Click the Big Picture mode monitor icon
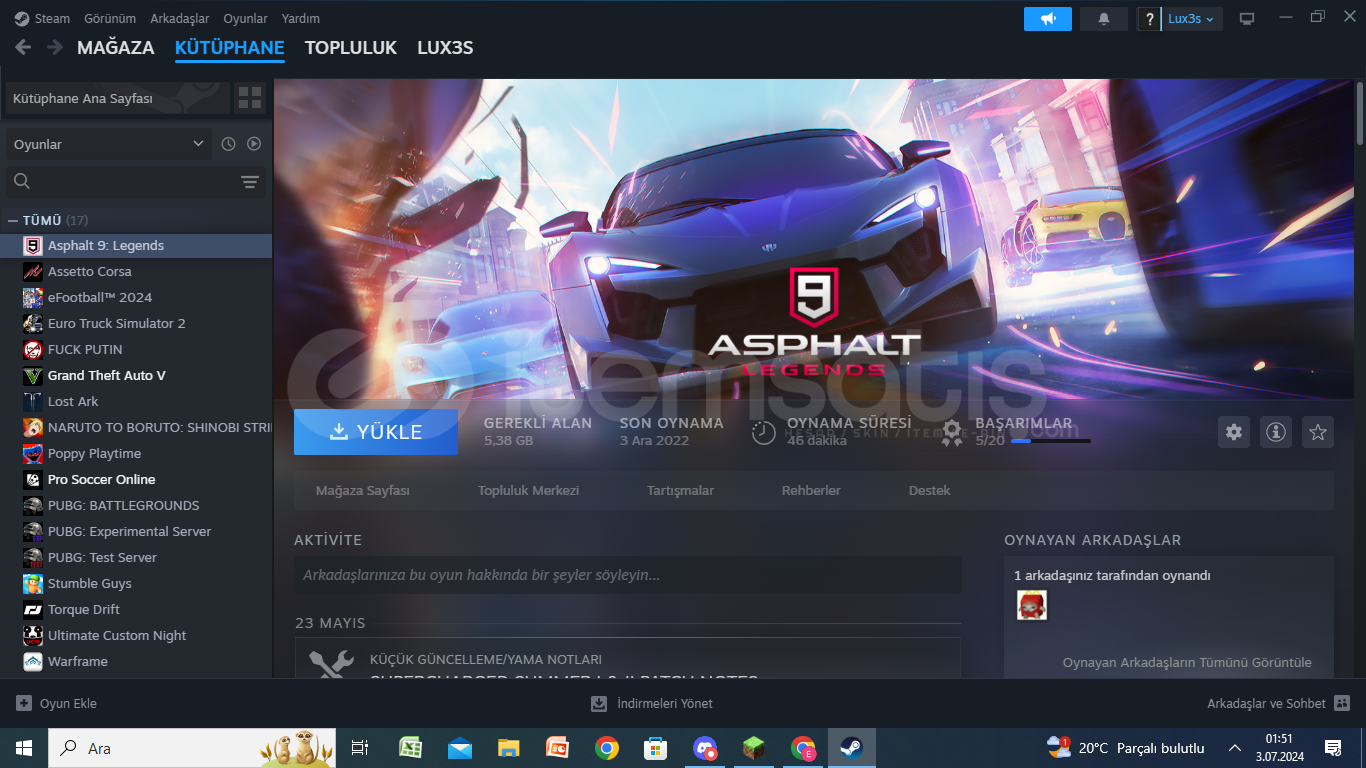 [1247, 19]
